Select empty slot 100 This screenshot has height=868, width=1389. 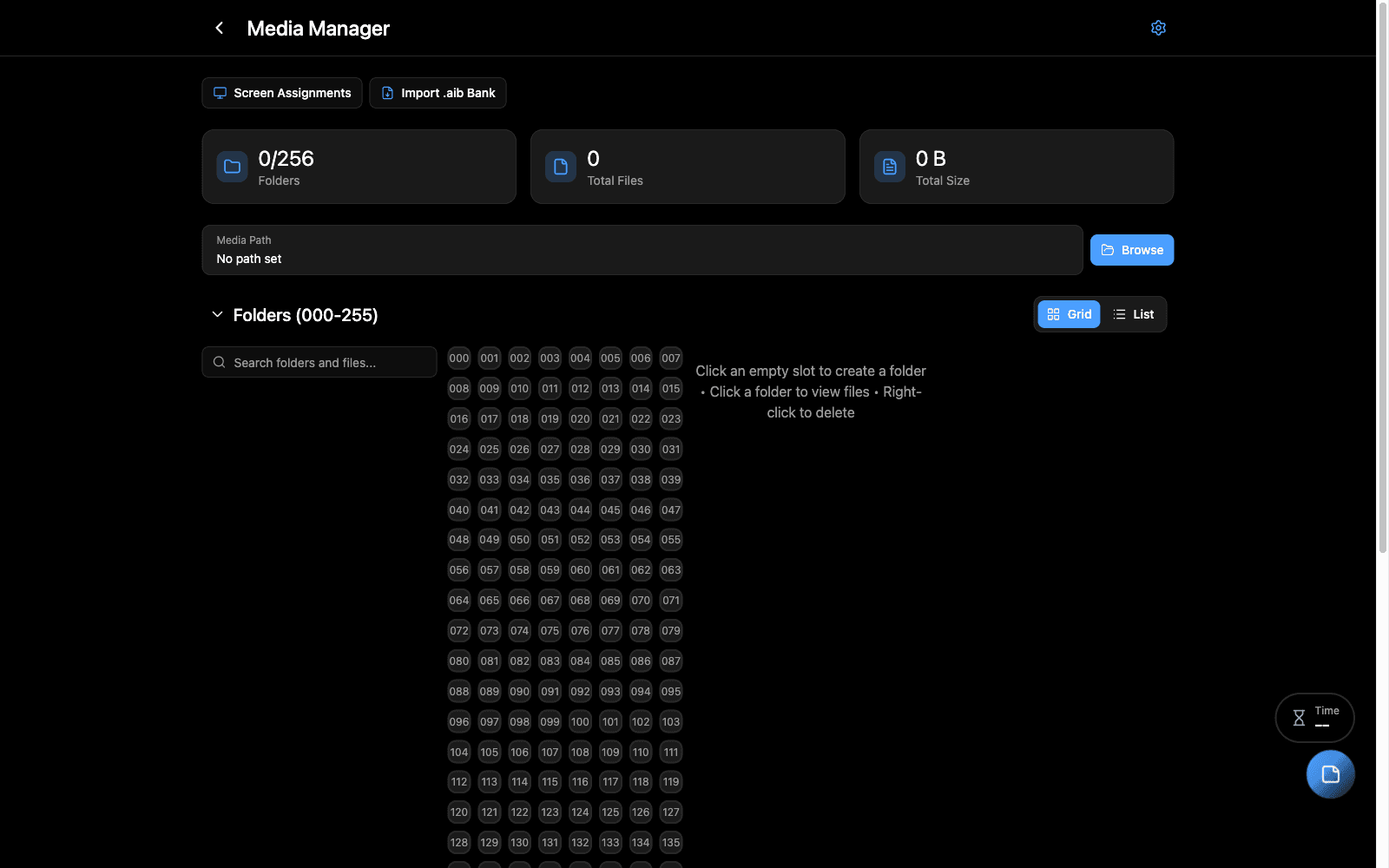click(x=580, y=721)
